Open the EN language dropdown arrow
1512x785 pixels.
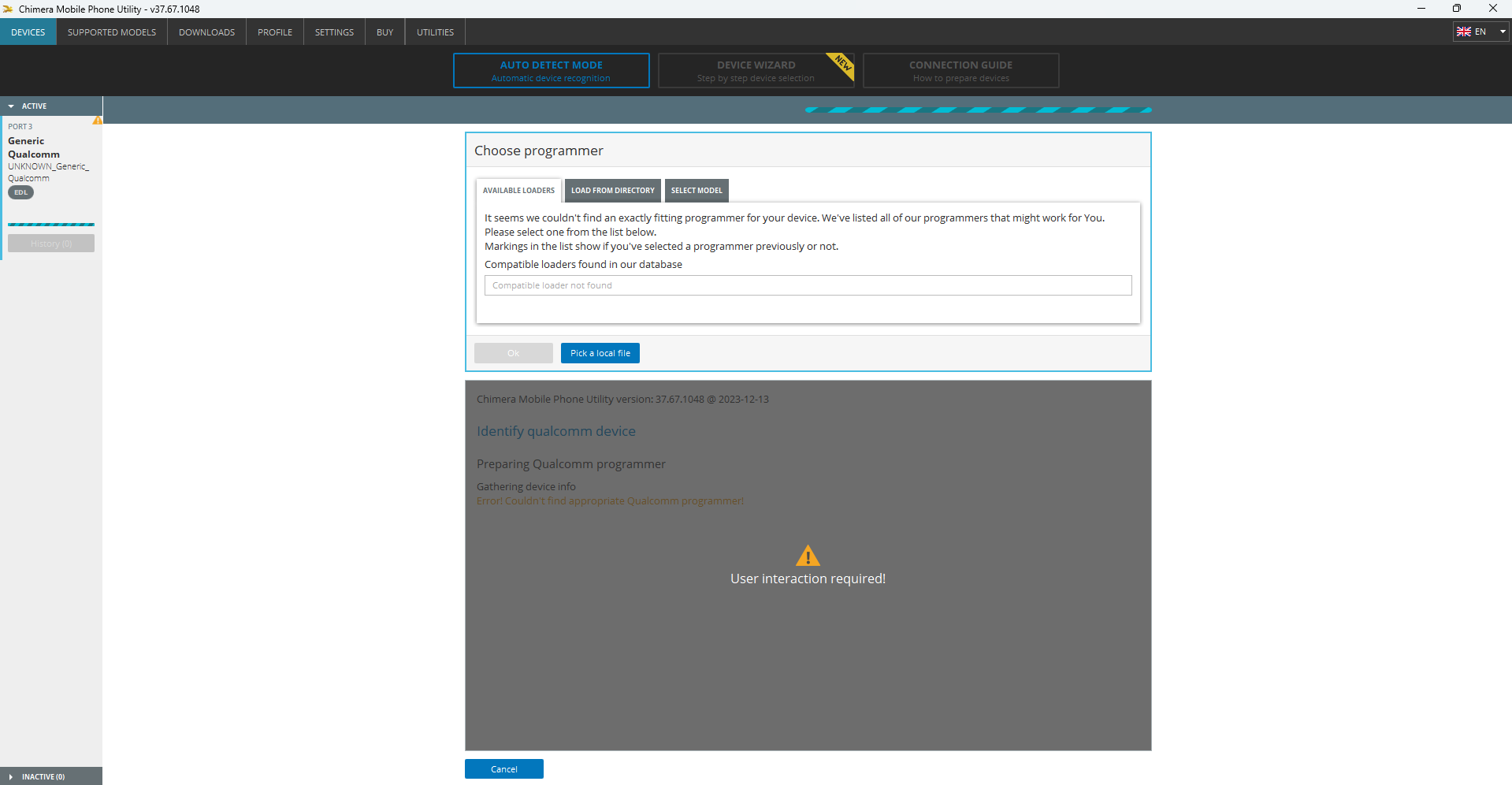tap(1502, 32)
